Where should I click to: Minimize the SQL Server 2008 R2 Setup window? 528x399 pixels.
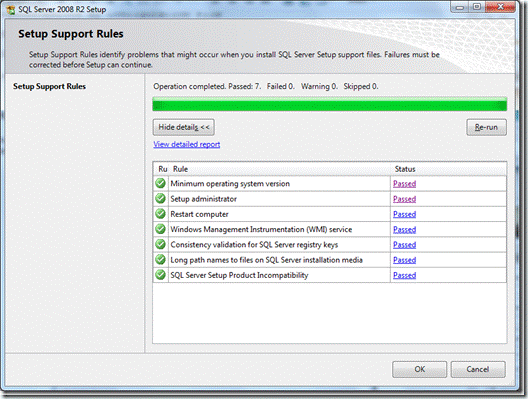tap(460, 7)
